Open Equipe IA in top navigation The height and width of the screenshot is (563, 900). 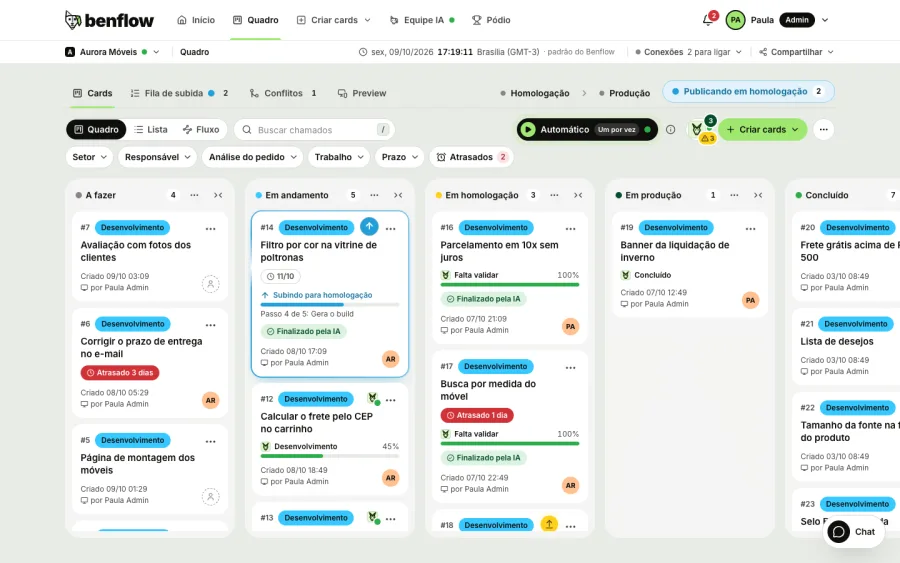click(422, 20)
